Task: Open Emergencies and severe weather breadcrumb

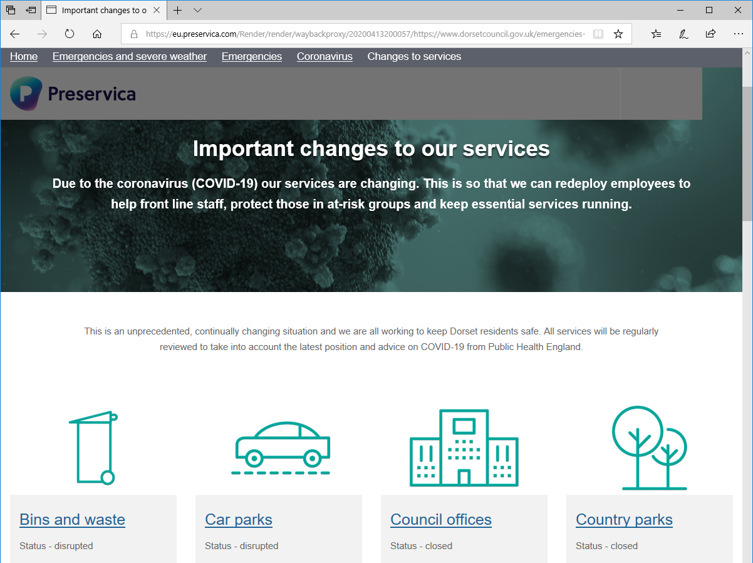Action: [x=130, y=57]
